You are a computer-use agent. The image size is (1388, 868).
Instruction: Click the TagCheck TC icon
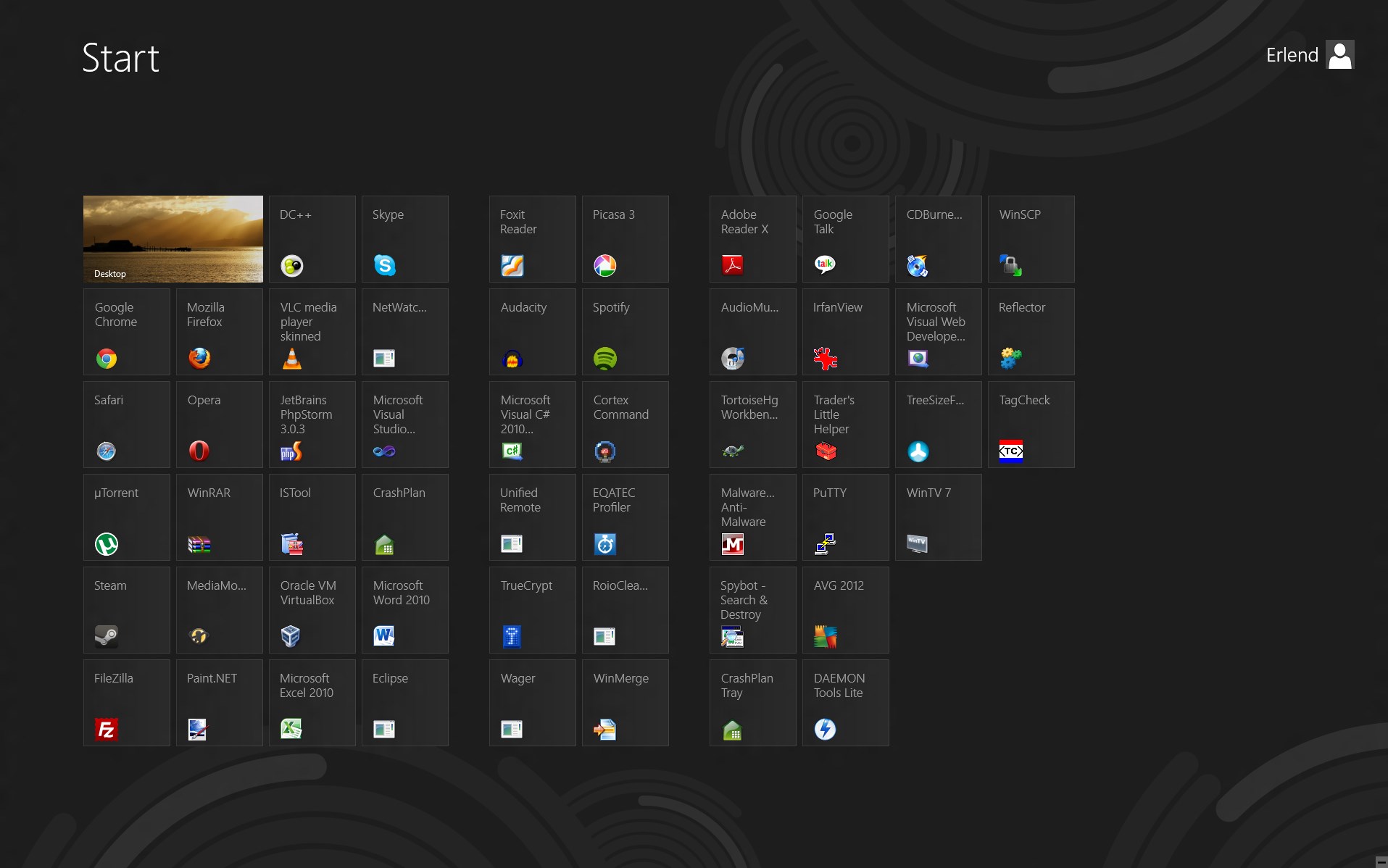click(x=1011, y=451)
